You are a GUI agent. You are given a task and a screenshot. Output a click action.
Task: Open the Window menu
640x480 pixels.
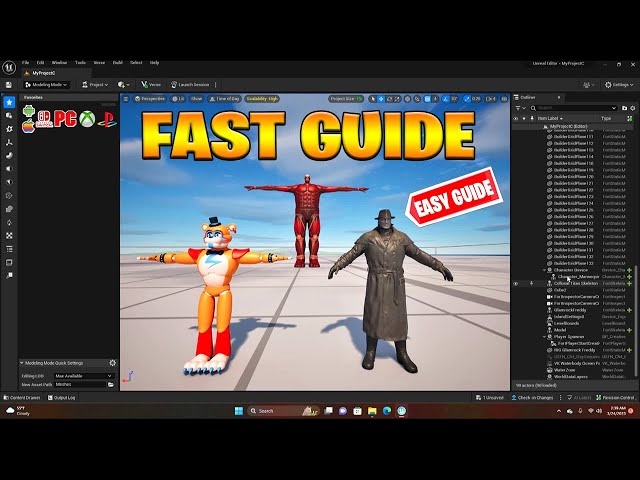pos(59,63)
